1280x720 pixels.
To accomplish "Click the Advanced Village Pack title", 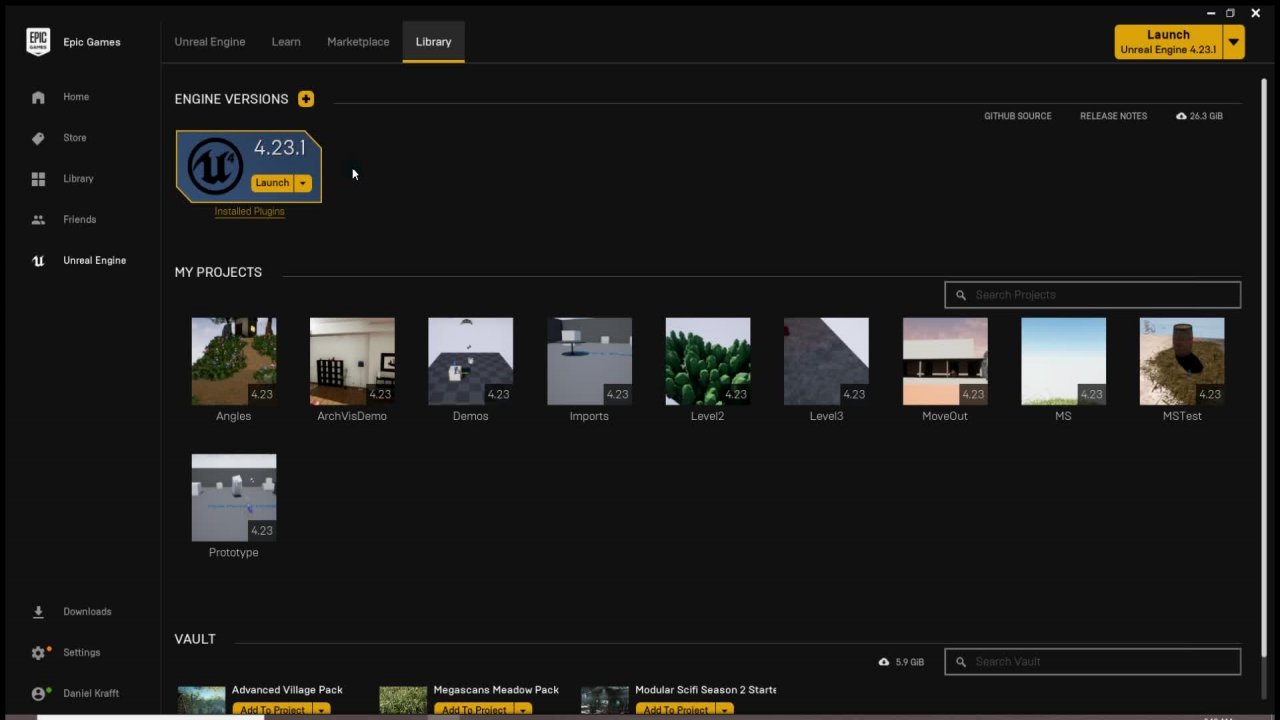I will pyautogui.click(x=287, y=690).
